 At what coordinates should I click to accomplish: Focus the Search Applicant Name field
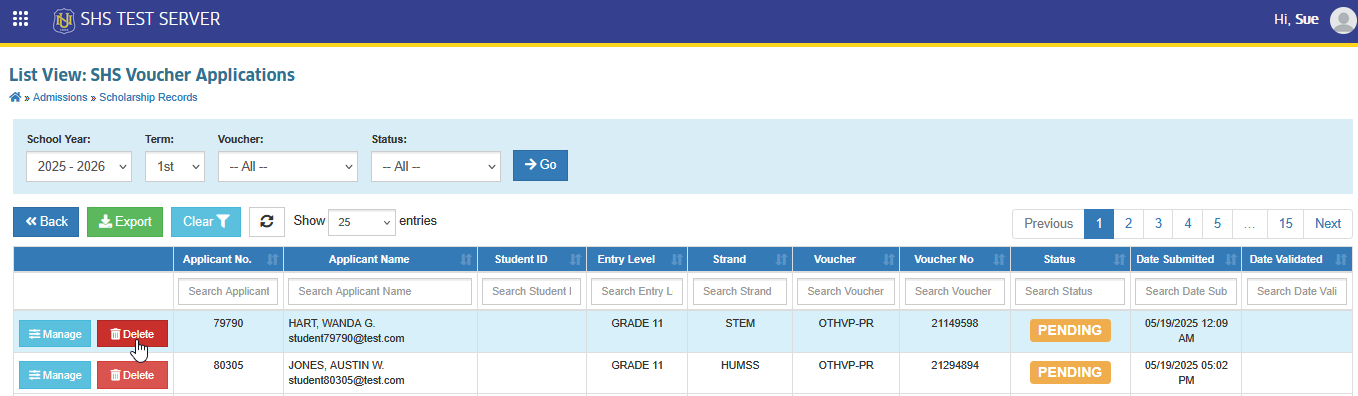click(x=380, y=291)
